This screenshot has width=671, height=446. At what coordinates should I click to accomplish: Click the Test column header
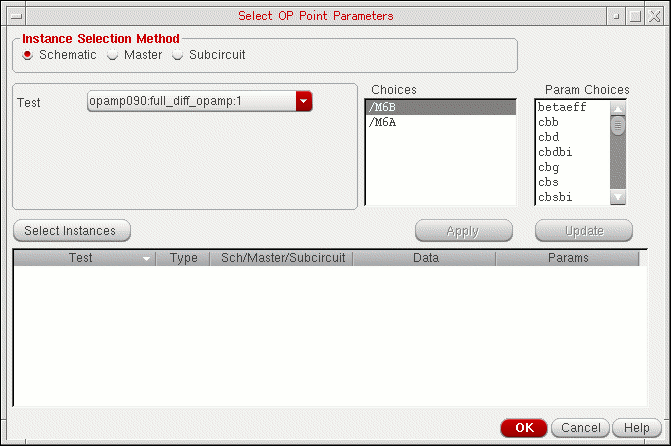click(84, 258)
